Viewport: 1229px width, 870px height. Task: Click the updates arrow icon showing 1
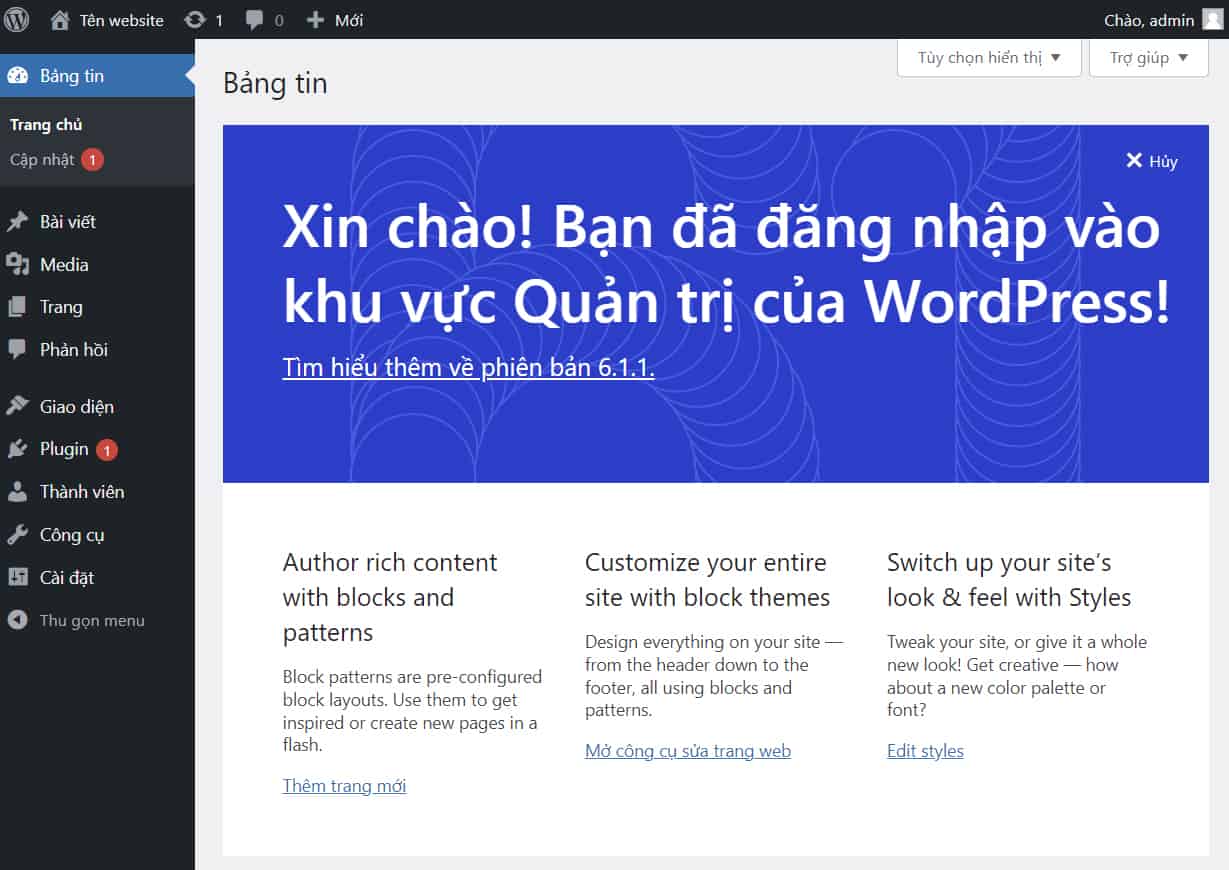(x=196, y=18)
